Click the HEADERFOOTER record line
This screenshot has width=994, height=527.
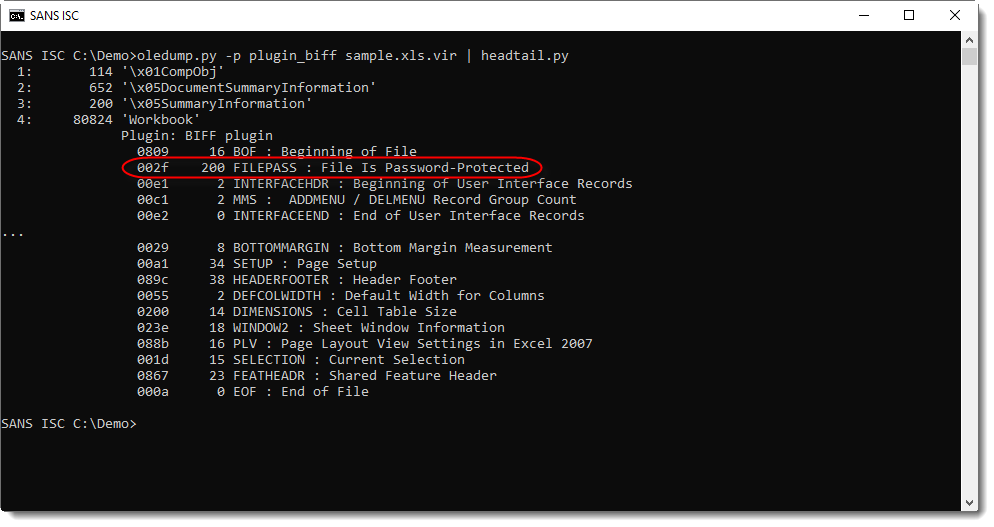(297, 280)
